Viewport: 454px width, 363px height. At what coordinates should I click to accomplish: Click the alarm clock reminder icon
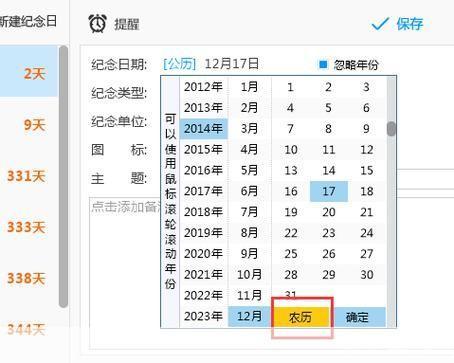97,24
